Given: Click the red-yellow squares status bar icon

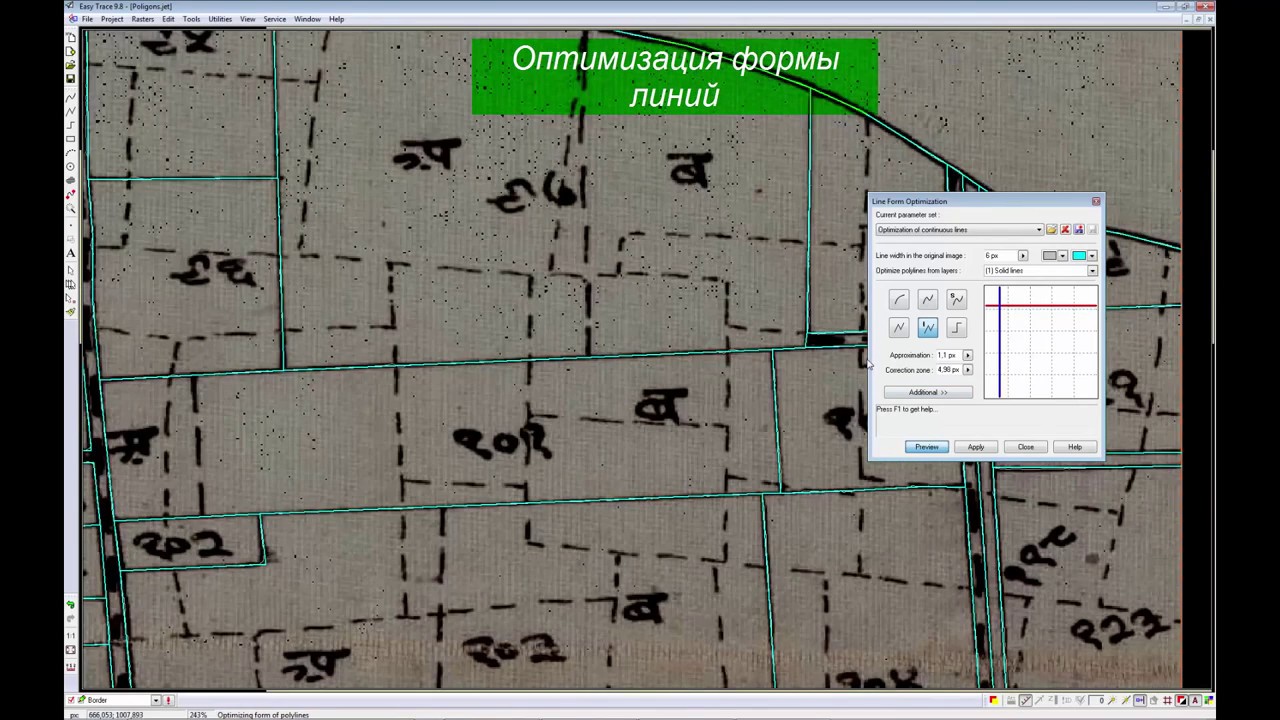Looking at the screenshot, I should pos(994,700).
